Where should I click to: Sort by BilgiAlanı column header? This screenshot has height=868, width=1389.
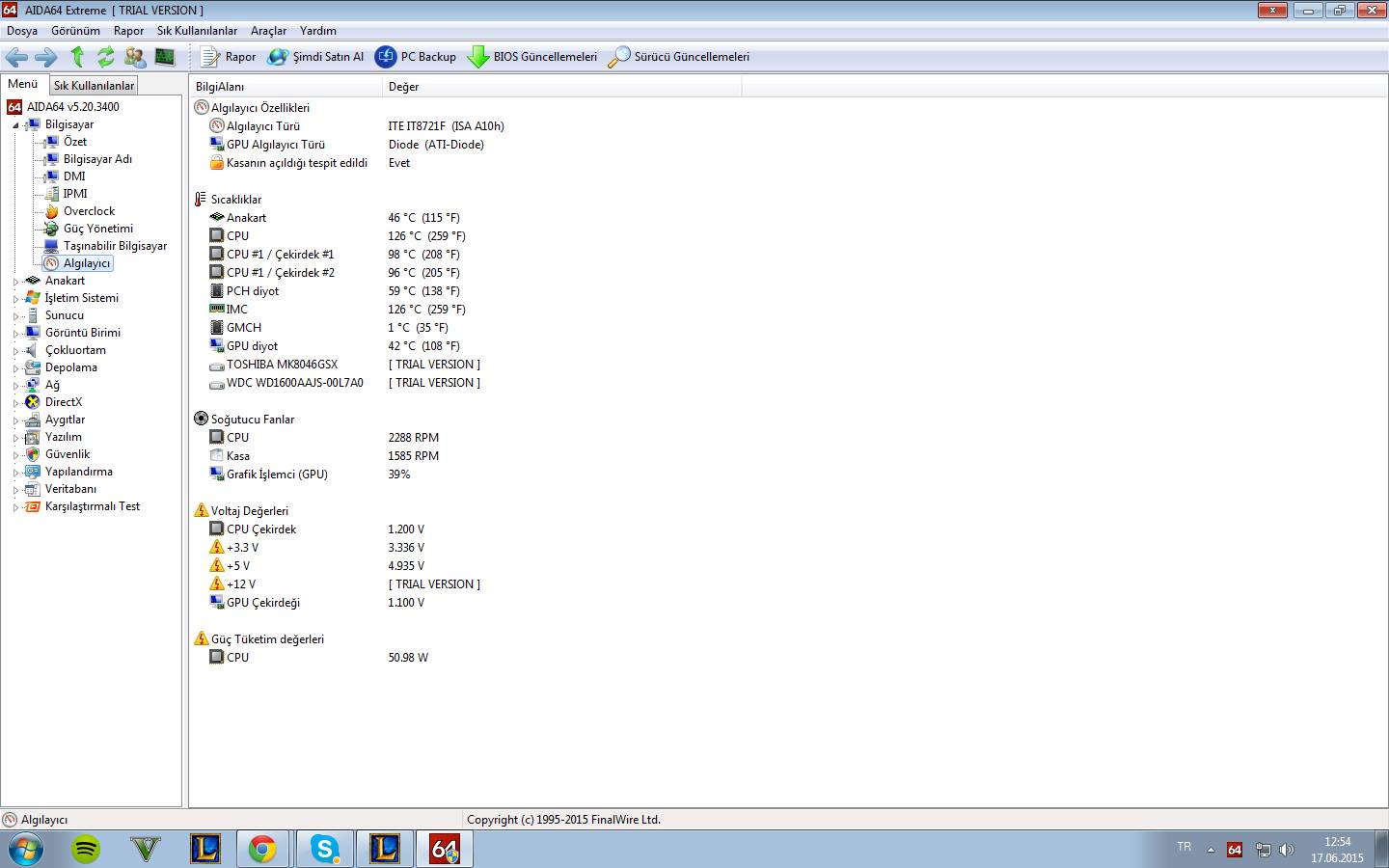pos(286,87)
